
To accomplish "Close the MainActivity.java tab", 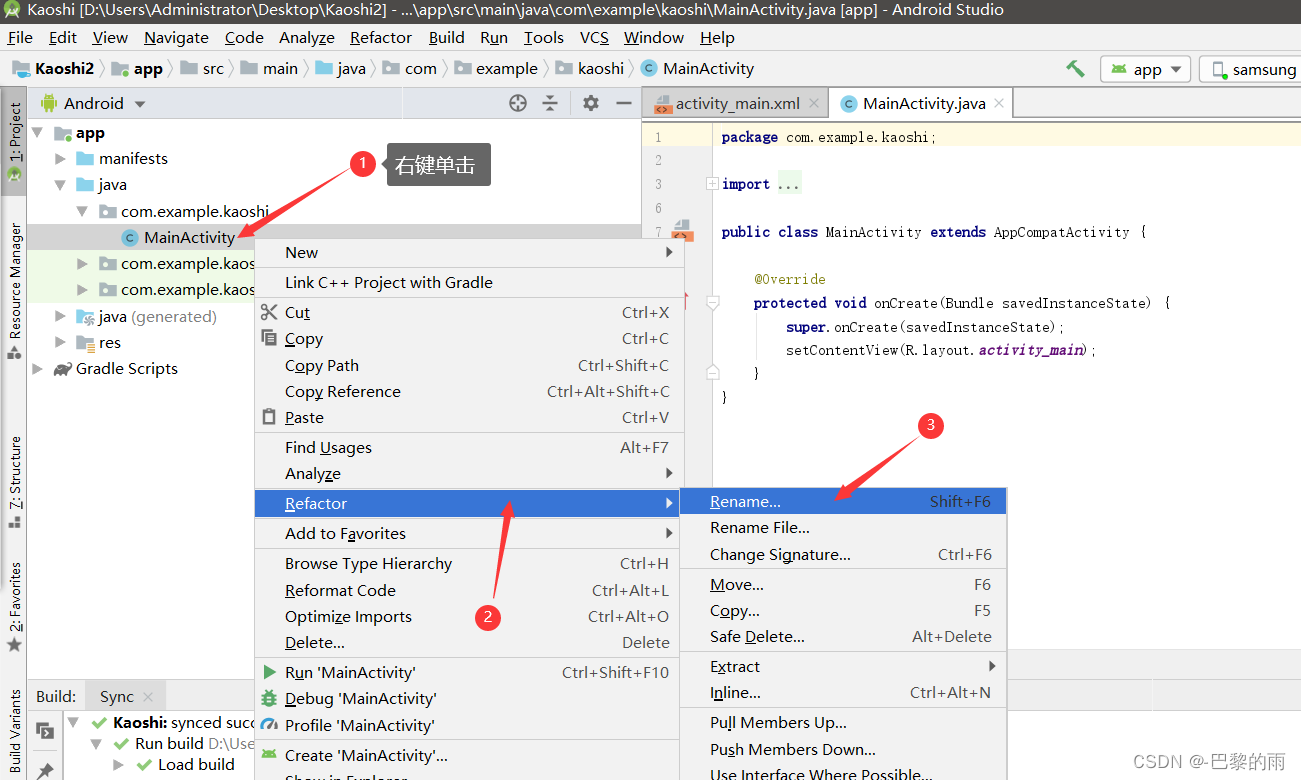I will coord(999,103).
